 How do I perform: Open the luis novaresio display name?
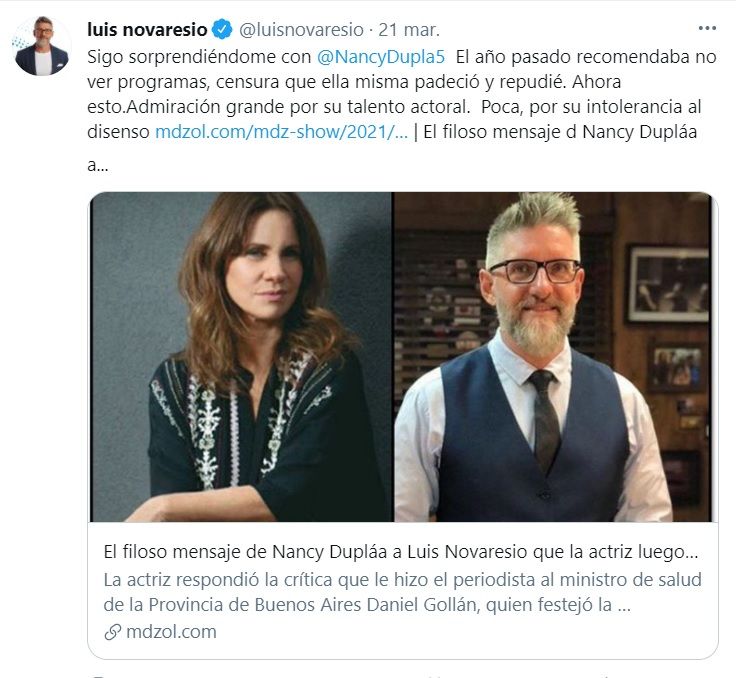point(147,30)
